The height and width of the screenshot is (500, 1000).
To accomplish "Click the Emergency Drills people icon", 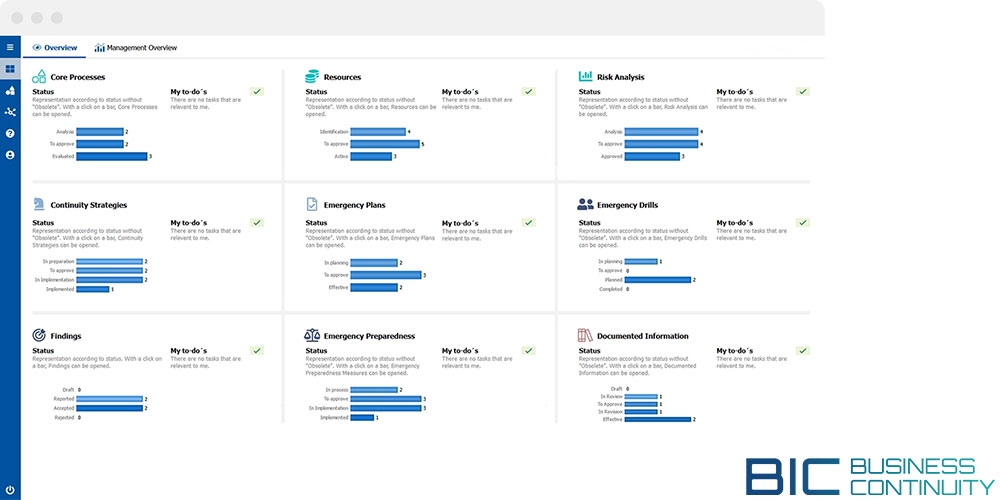I will [x=585, y=204].
